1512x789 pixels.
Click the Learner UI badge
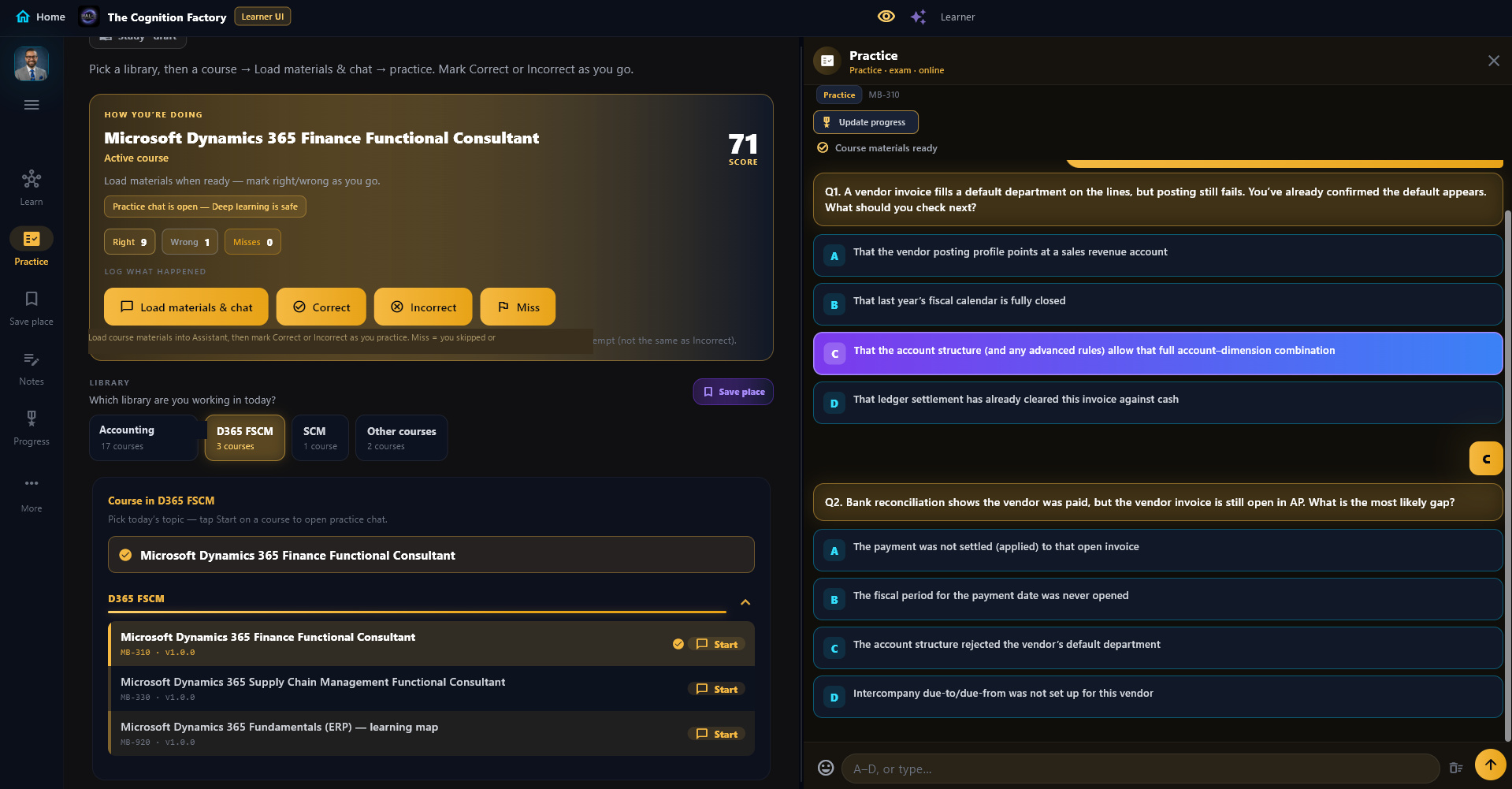(x=262, y=17)
